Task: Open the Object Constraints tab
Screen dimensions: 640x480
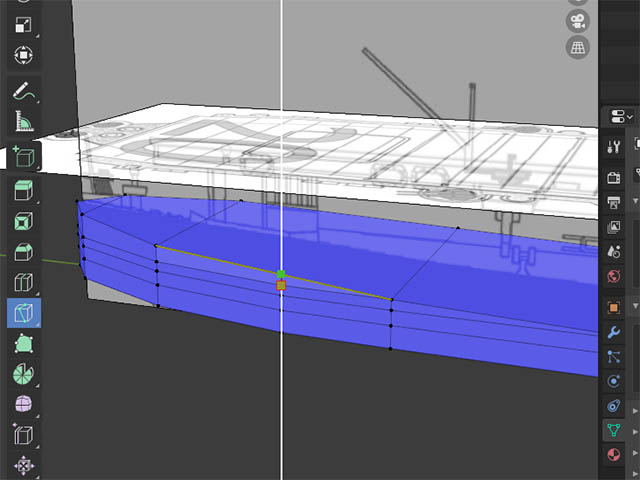Action: (613, 406)
